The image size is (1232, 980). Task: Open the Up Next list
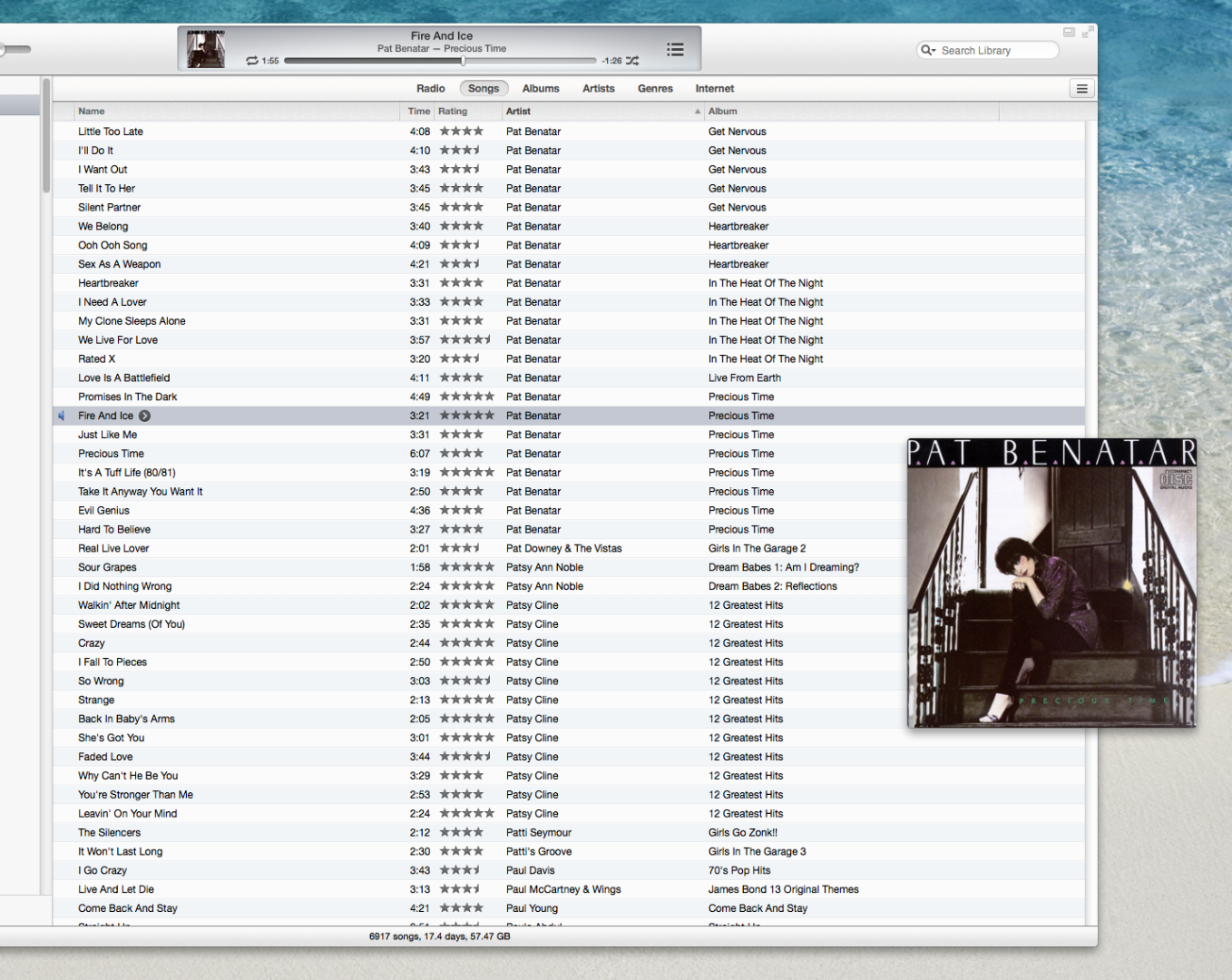pos(675,49)
